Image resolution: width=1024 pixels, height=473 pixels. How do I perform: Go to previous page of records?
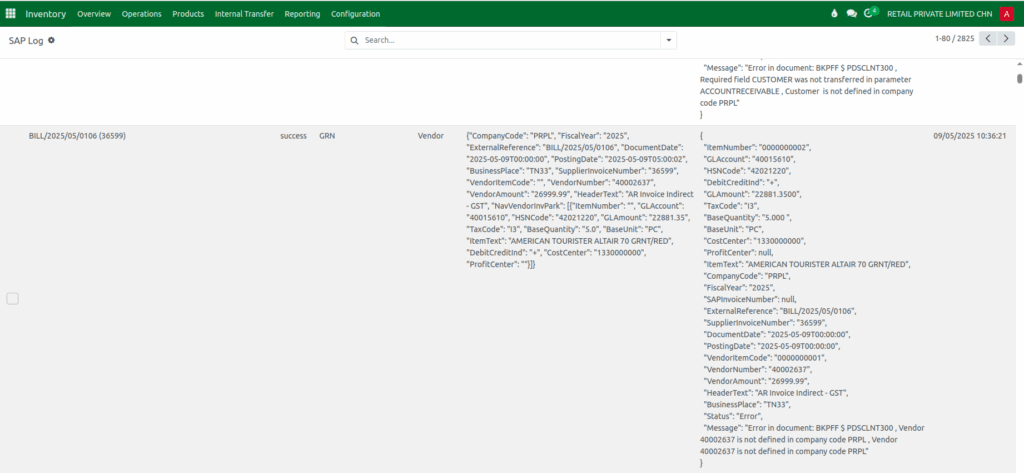[x=988, y=39]
